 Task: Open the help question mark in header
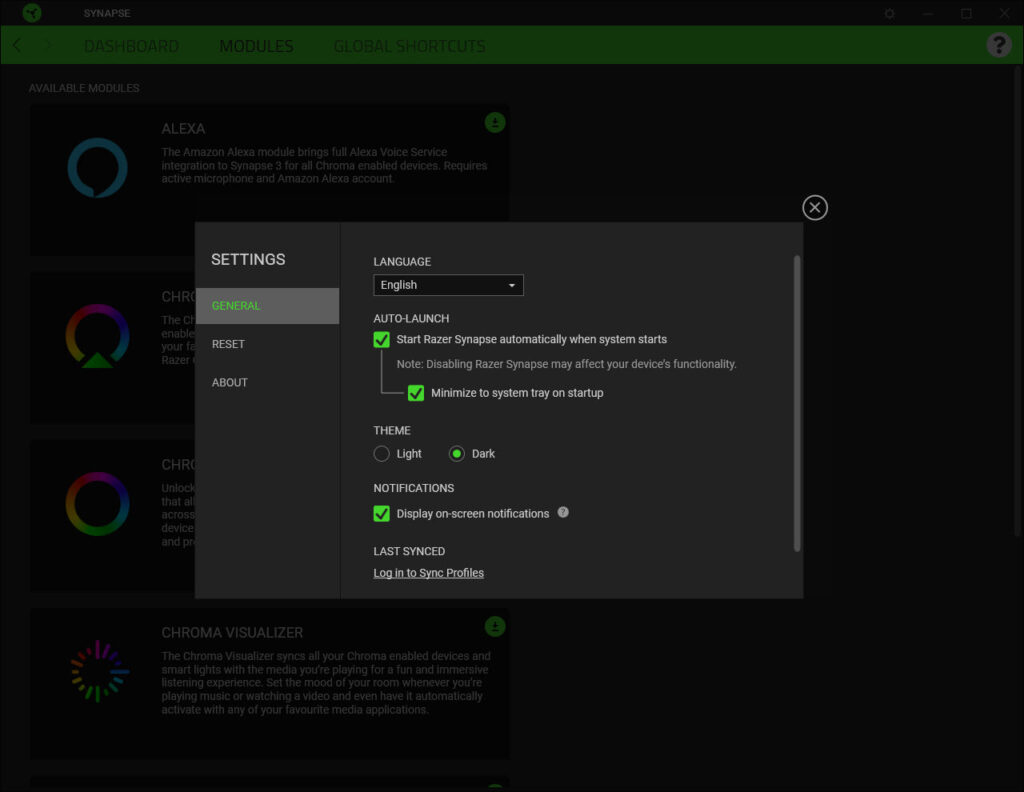[999, 45]
